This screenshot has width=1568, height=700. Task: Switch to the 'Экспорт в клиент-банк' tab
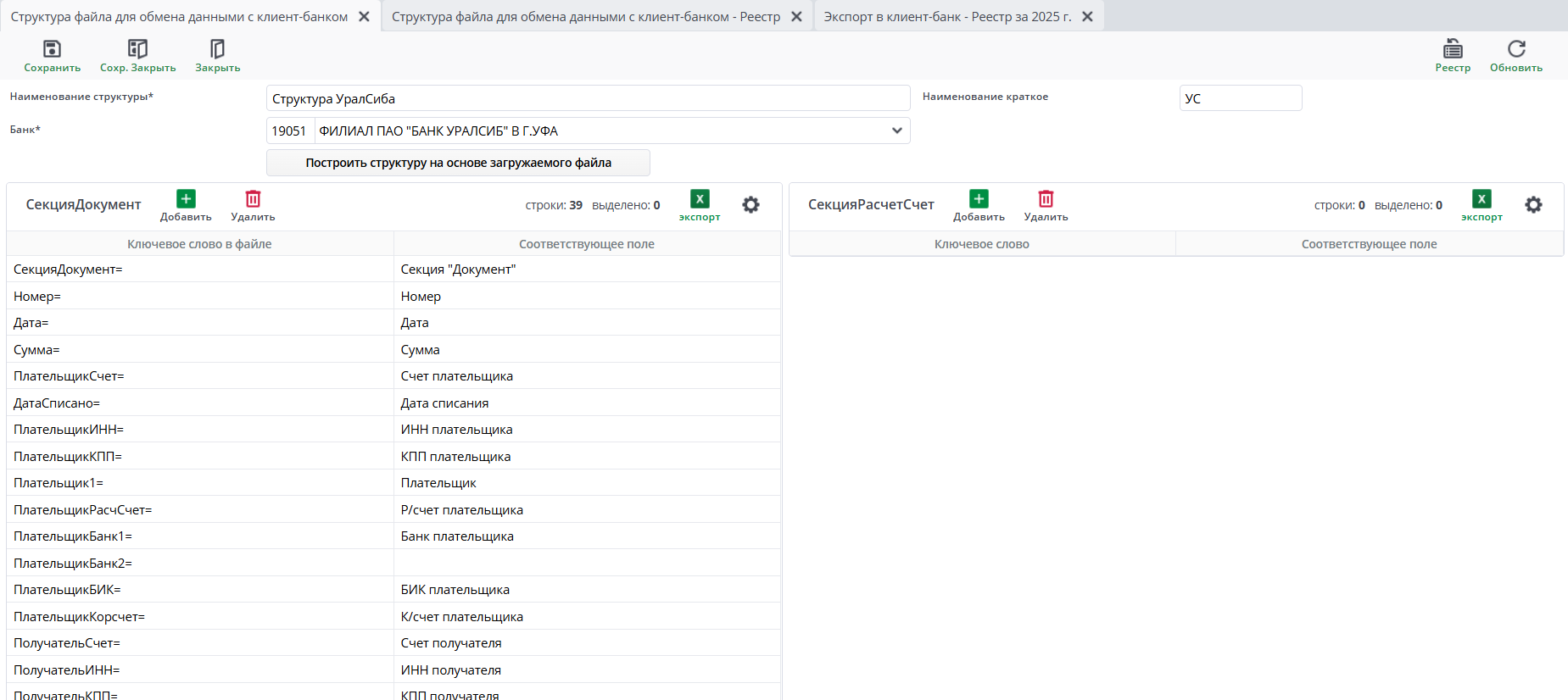(947, 17)
